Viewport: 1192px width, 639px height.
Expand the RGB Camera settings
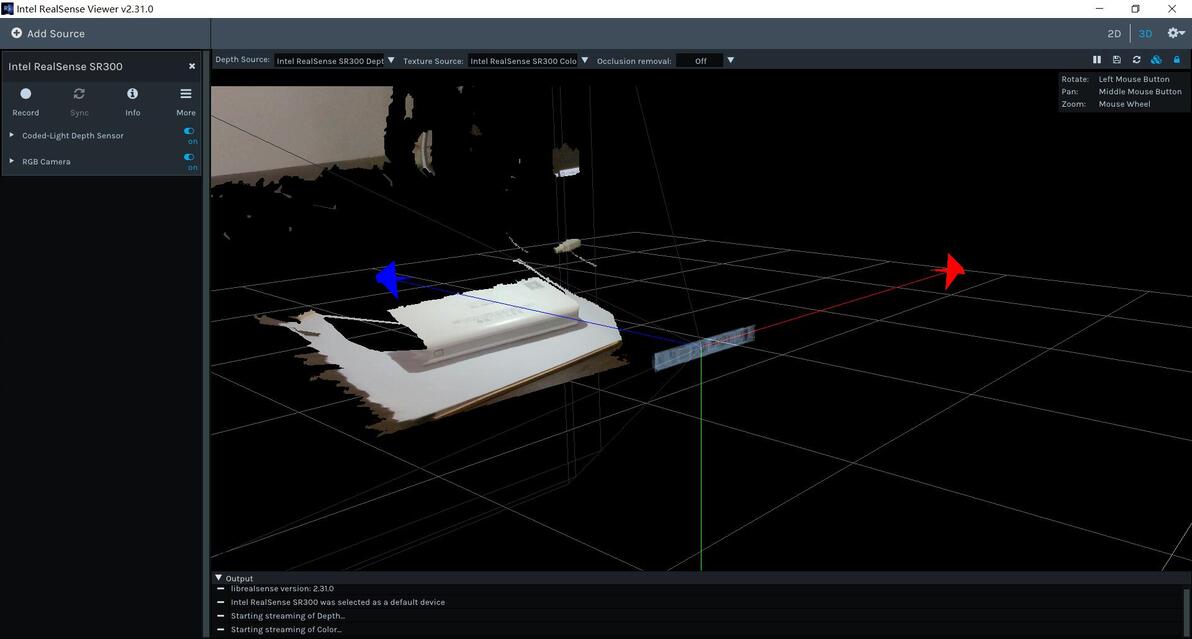coord(12,161)
